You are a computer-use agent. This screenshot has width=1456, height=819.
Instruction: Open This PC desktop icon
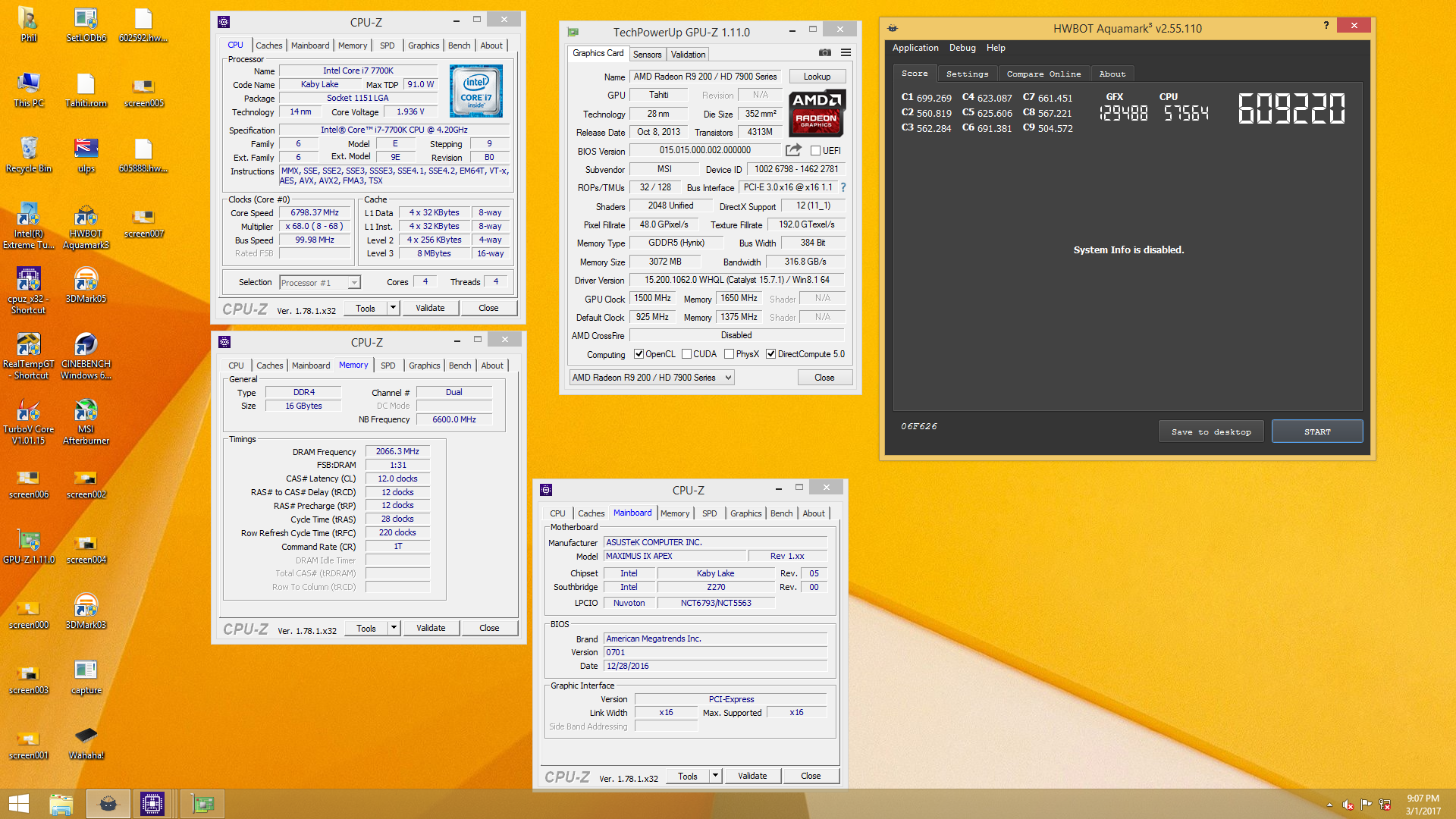pyautogui.click(x=28, y=89)
